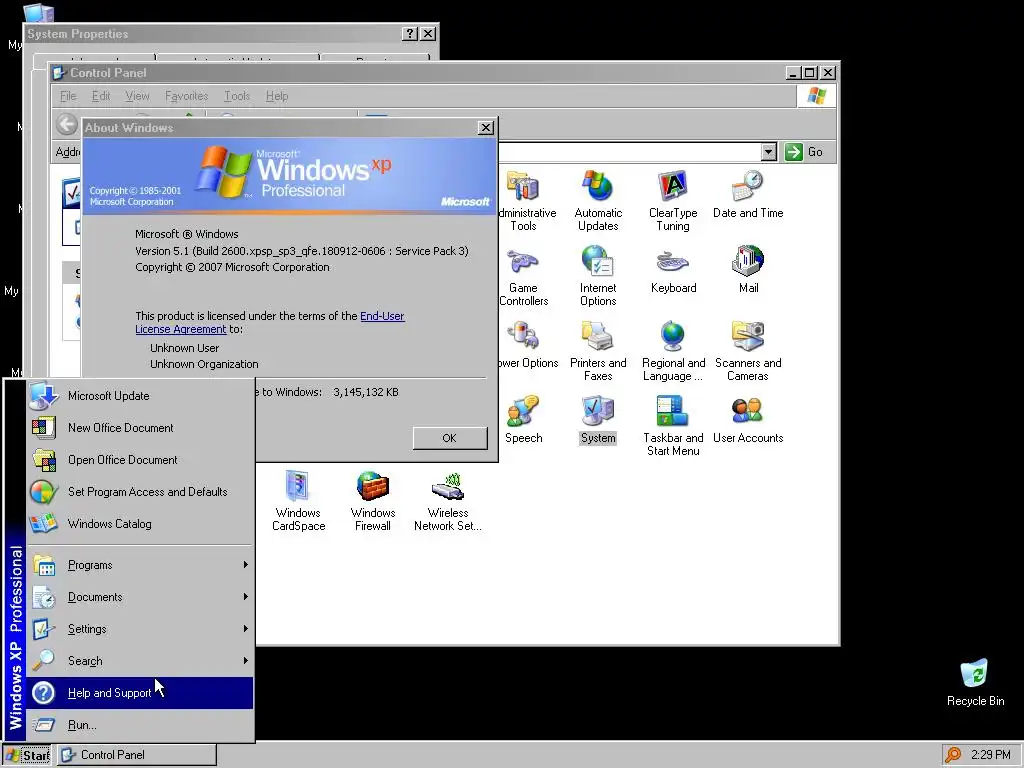
Task: Click OK in About Windows dialog
Action: 450,438
